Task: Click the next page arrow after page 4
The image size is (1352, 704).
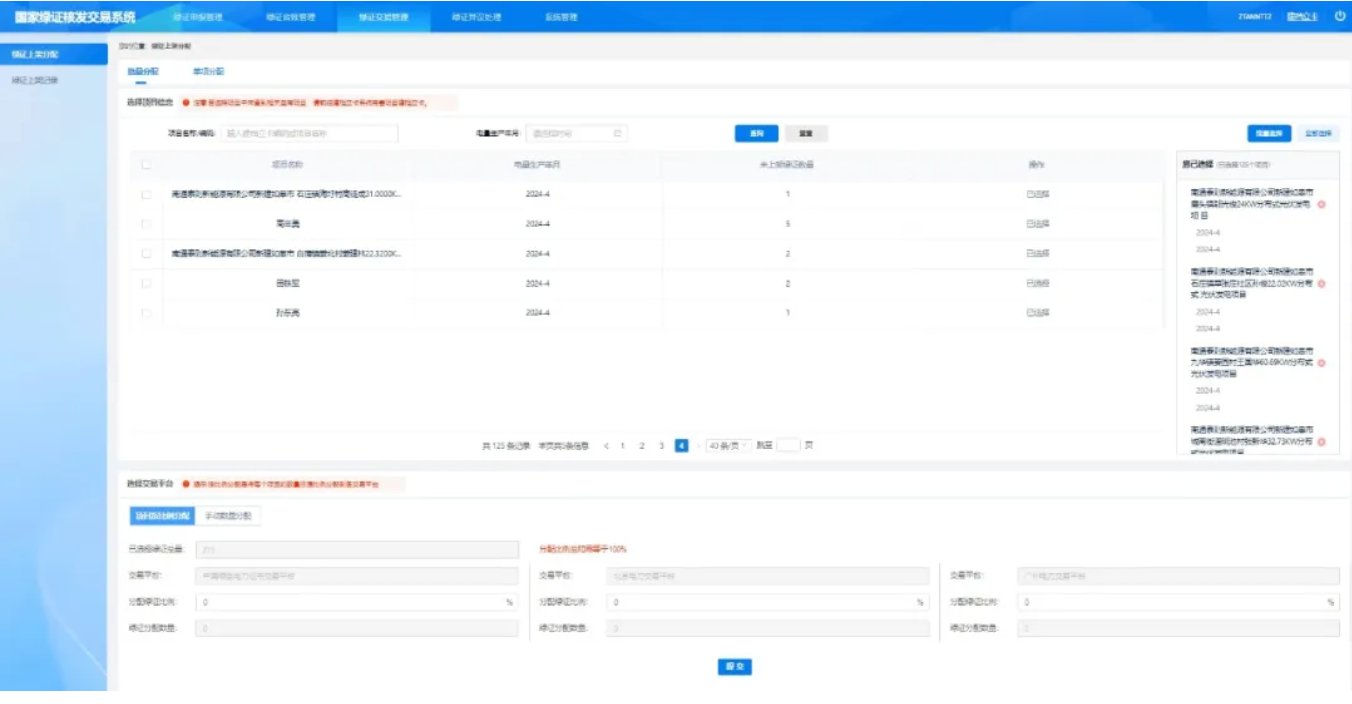Action: [696, 446]
